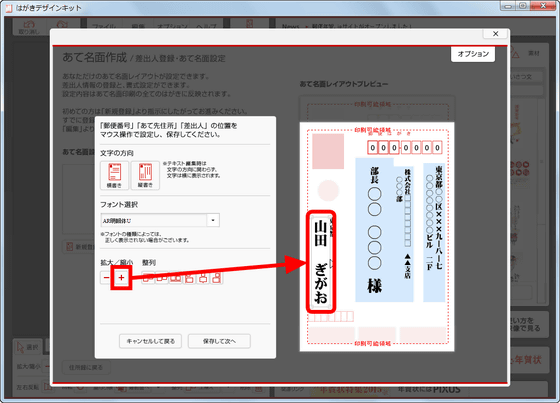Select 縦書き vertical text direction
Image resolution: width=560 pixels, height=403 pixels.
pyautogui.click(x=145, y=175)
